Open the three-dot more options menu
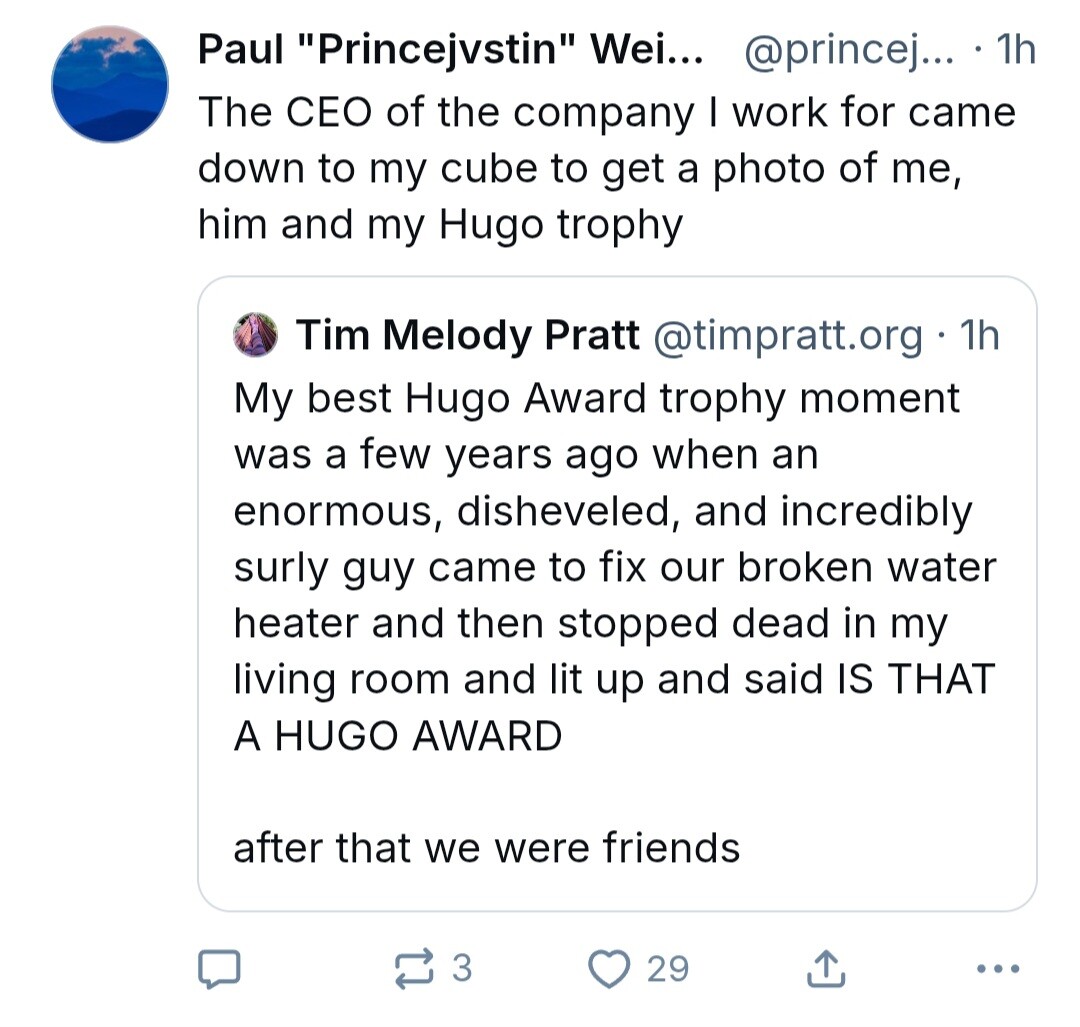 point(998,968)
